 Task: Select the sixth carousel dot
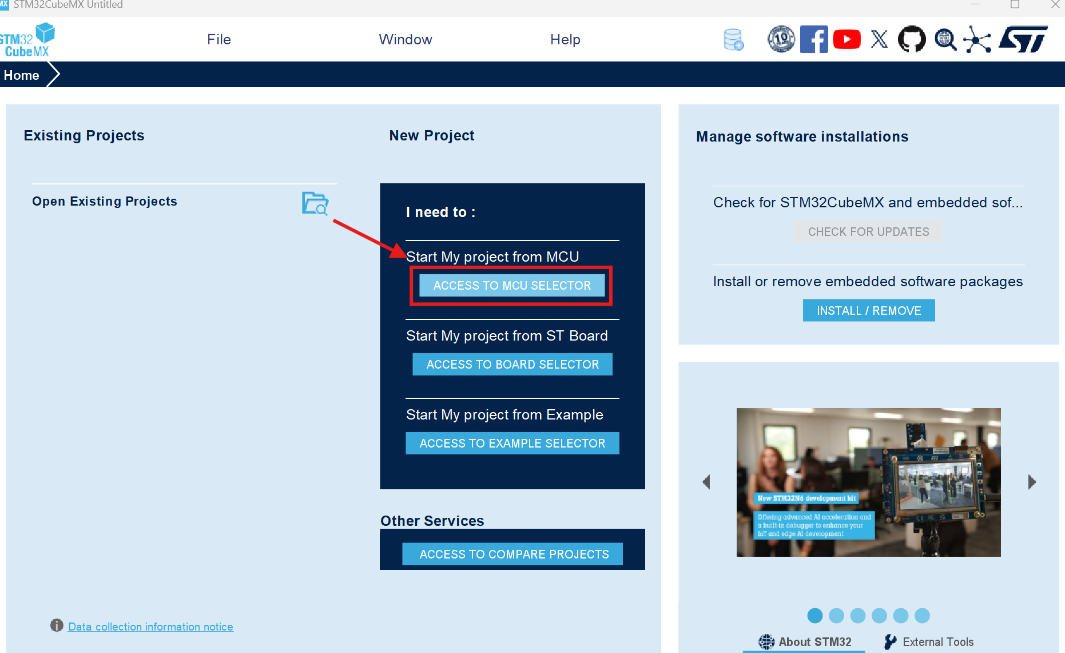[922, 616]
